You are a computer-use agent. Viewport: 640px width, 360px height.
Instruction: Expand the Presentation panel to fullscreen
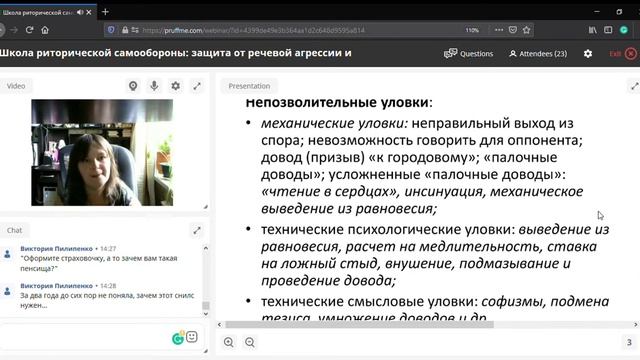pyautogui.click(x=635, y=86)
